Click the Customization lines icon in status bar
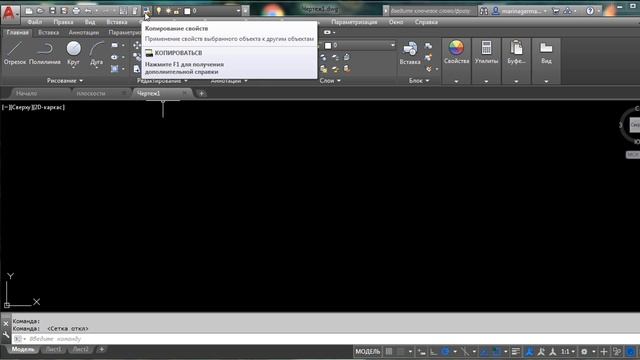Image resolution: width=640 pixels, height=360 pixels. tap(516, 351)
